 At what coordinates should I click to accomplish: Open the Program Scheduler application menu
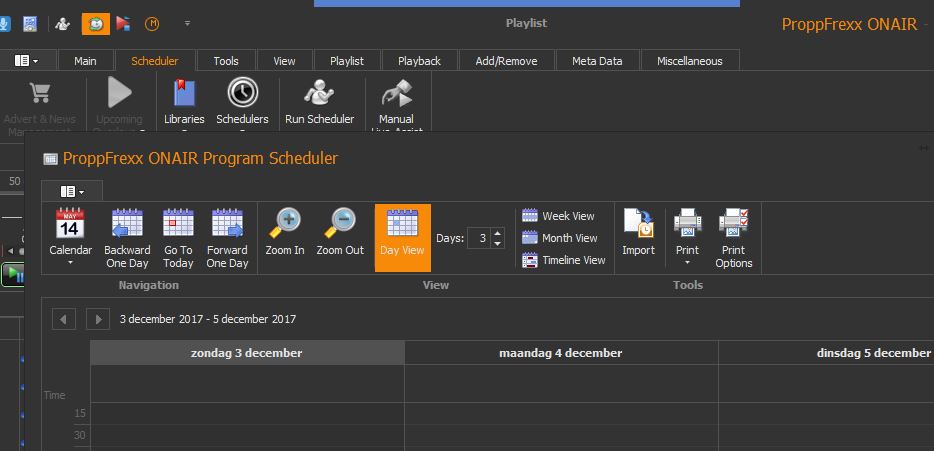tap(73, 191)
